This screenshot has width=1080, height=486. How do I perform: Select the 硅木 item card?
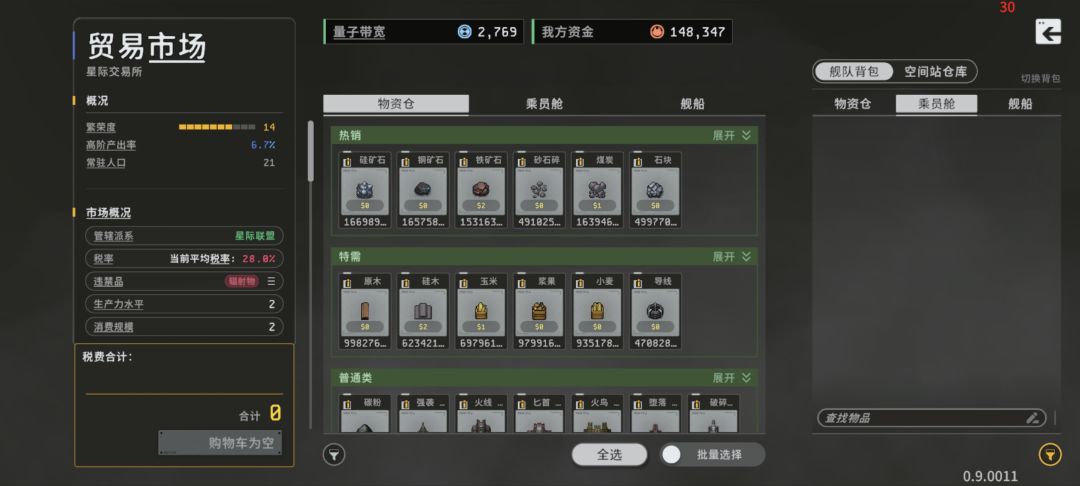(423, 311)
